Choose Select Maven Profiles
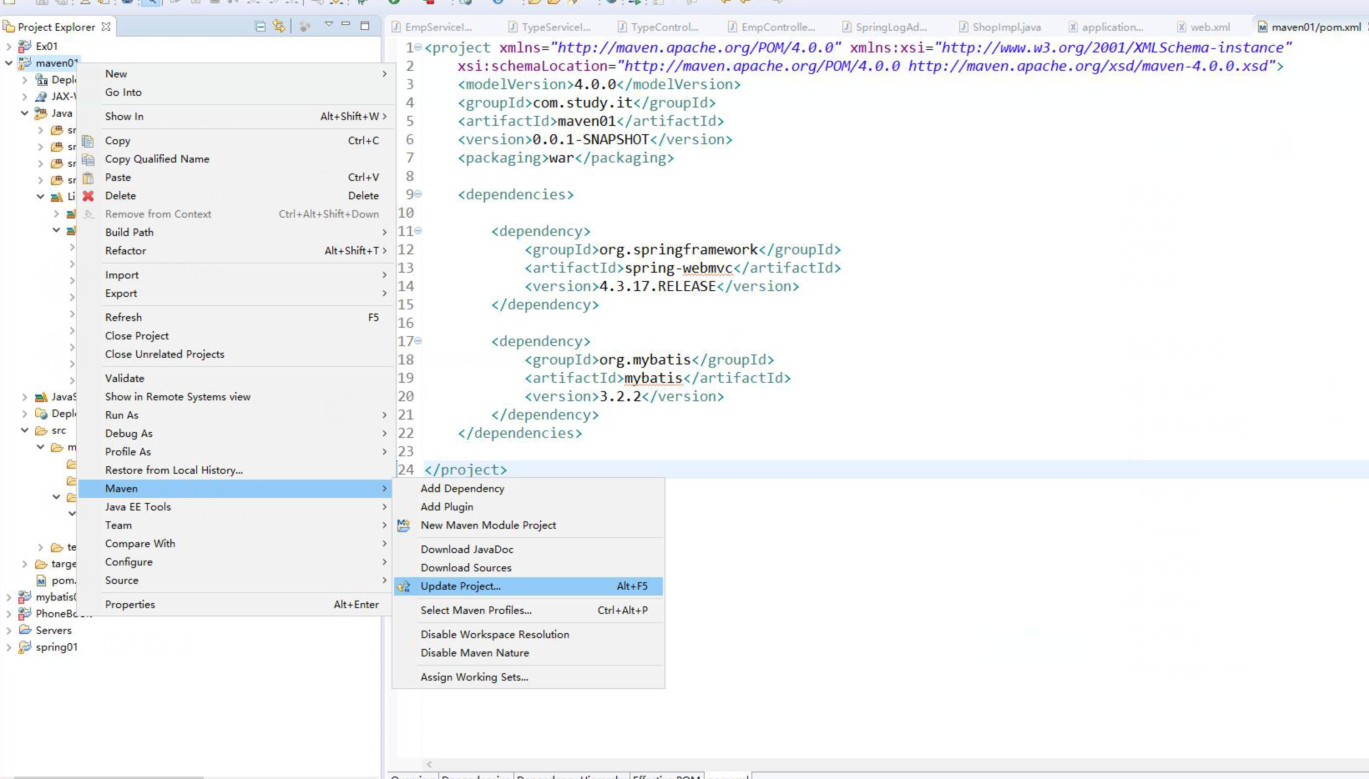The image size is (1369, 779). (528, 610)
